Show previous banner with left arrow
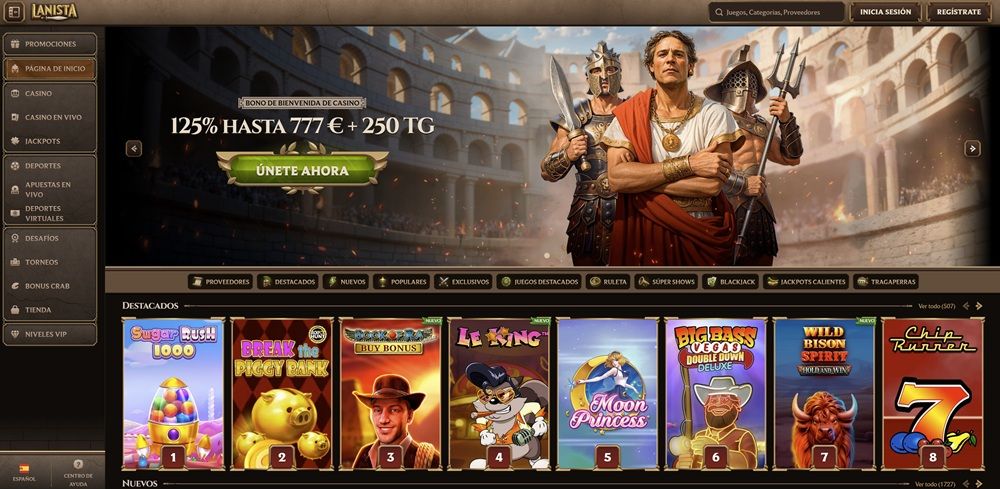Image resolution: width=1000 pixels, height=489 pixels. 134,149
